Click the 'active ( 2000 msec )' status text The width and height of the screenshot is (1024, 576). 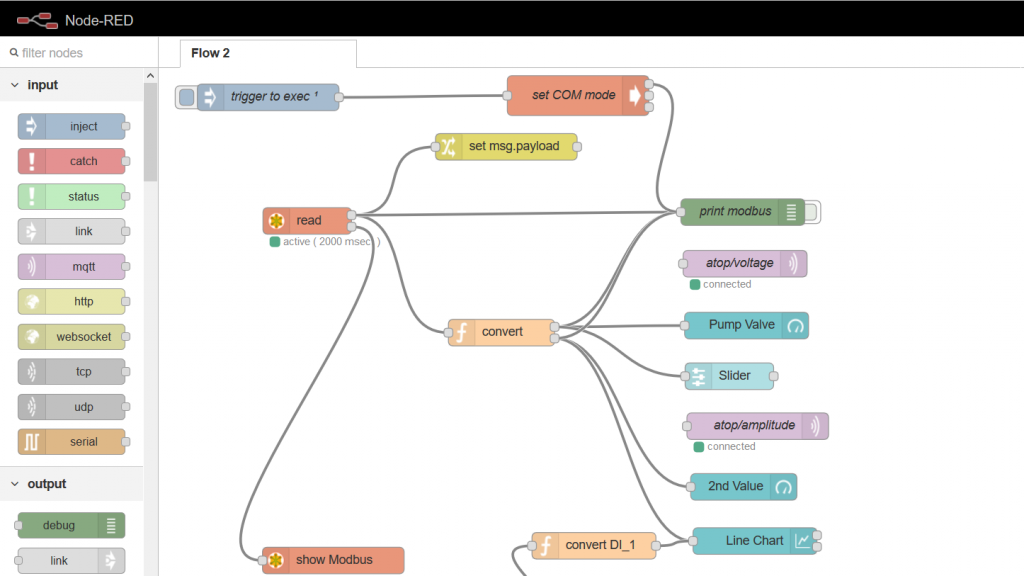click(331, 242)
